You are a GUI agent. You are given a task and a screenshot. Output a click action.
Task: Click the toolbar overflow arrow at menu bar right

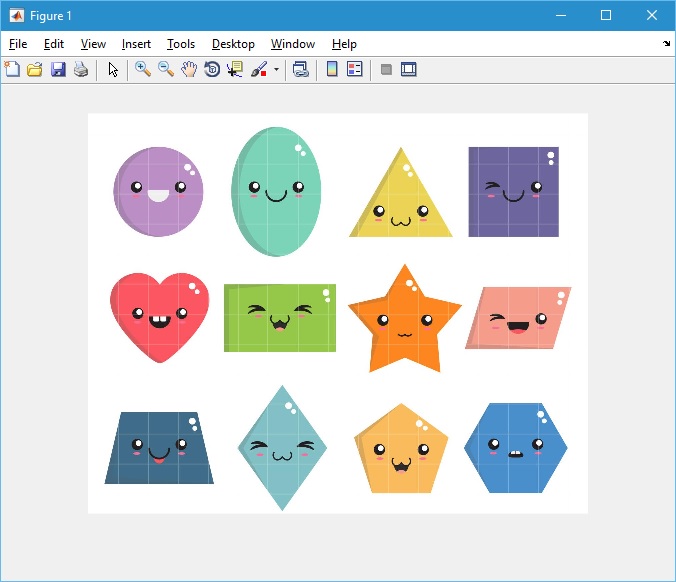pos(667,44)
